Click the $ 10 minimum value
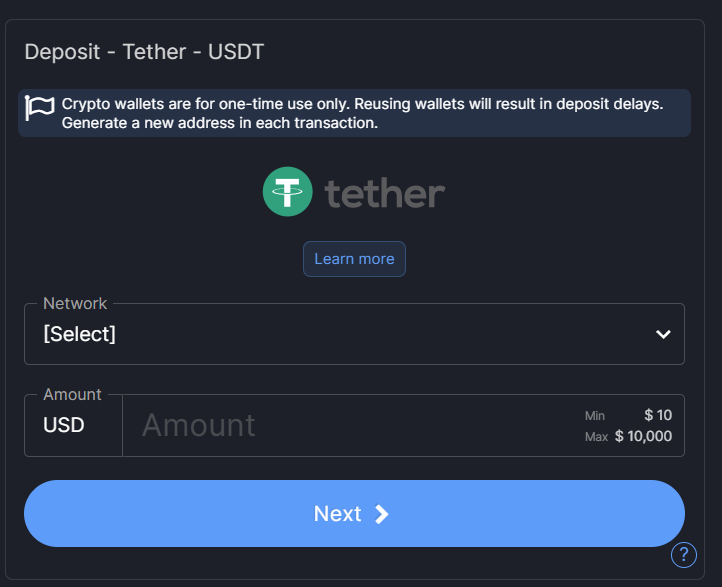 (658, 415)
